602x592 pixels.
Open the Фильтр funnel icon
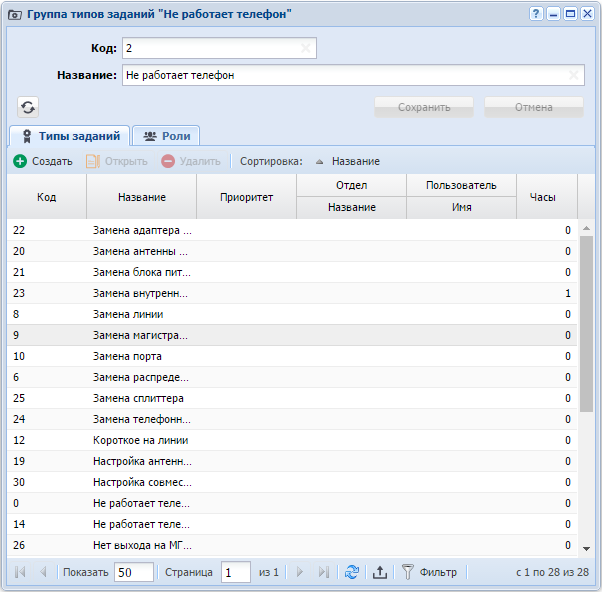pos(407,572)
